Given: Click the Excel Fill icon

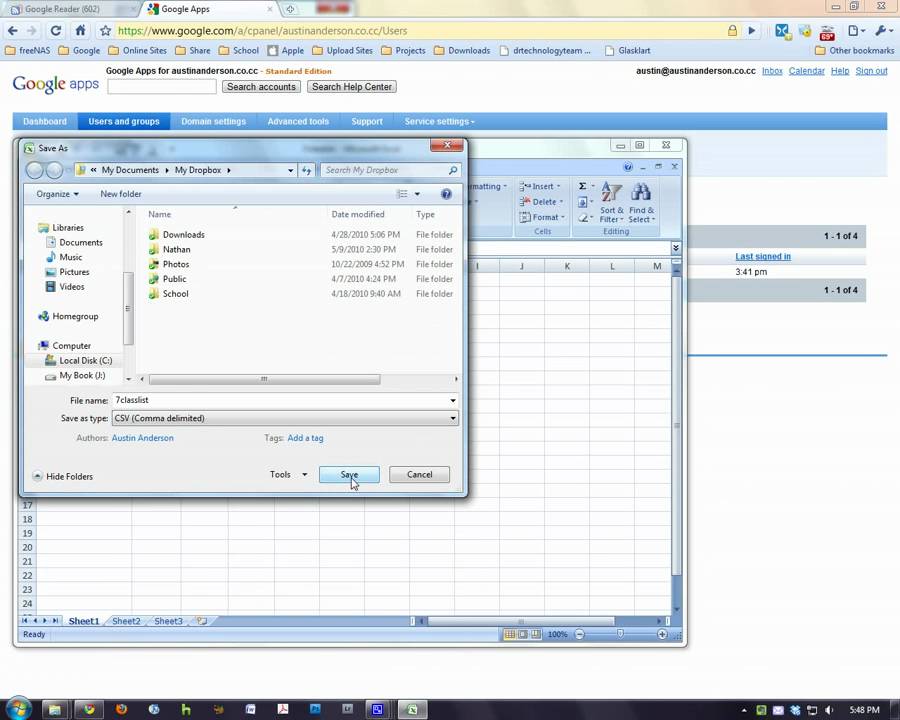Looking at the screenshot, I should (x=582, y=202).
